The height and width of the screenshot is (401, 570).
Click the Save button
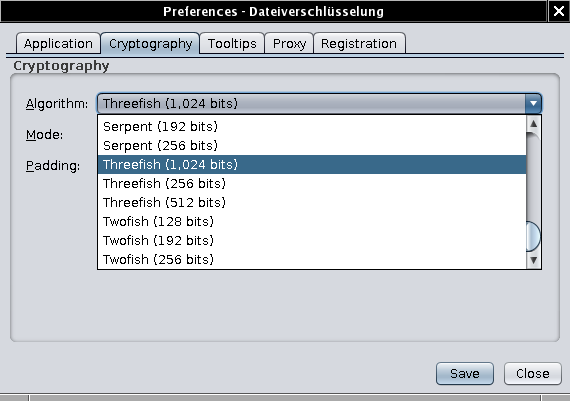click(x=465, y=373)
